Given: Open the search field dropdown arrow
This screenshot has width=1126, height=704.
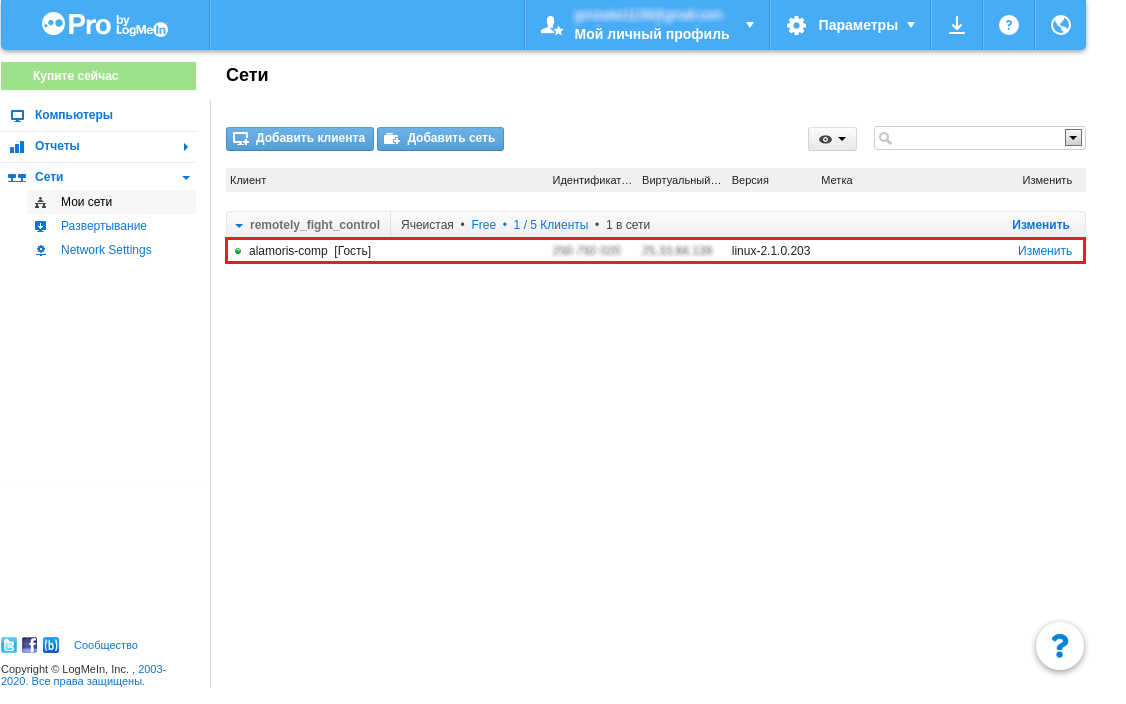Looking at the screenshot, I should 1073,138.
